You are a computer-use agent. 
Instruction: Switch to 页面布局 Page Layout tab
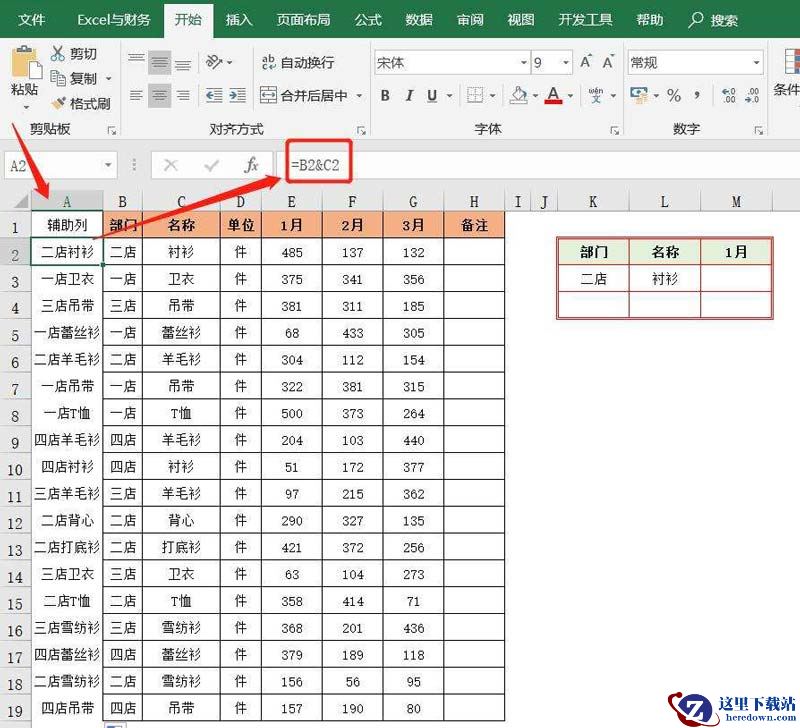(304, 20)
